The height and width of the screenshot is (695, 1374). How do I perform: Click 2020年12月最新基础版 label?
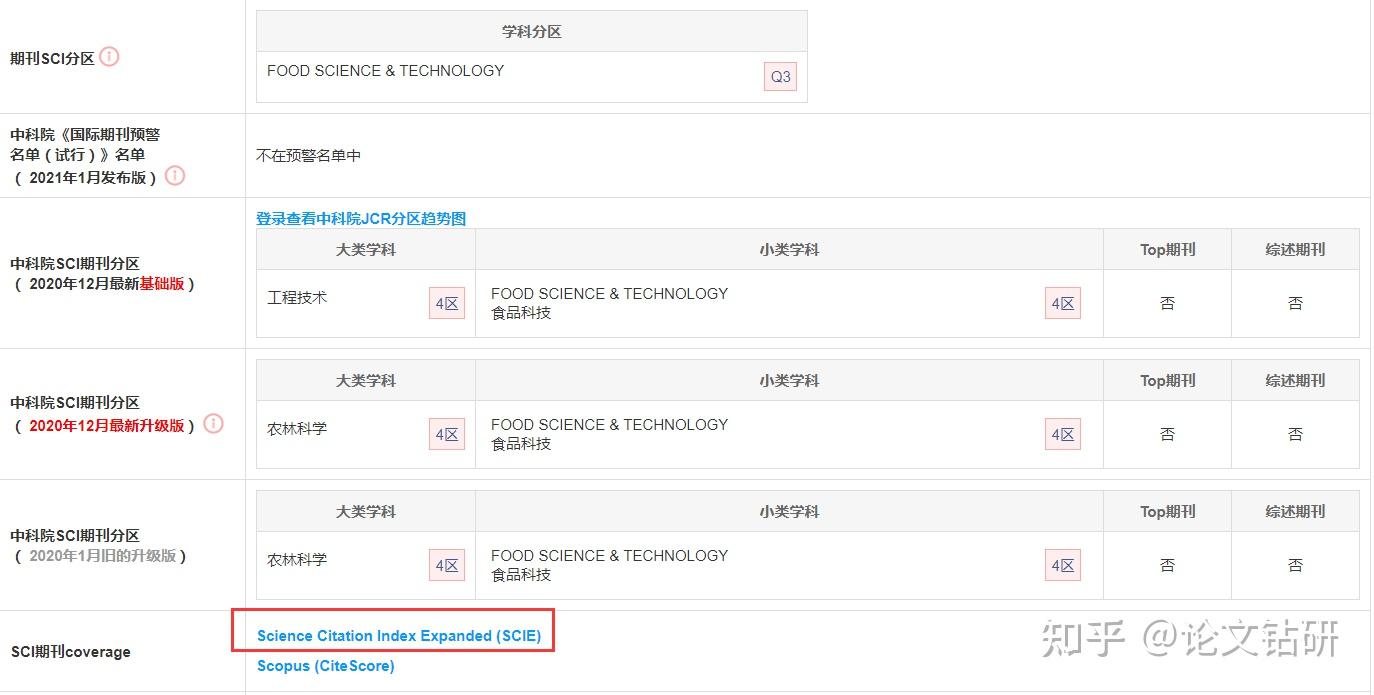click(104, 283)
